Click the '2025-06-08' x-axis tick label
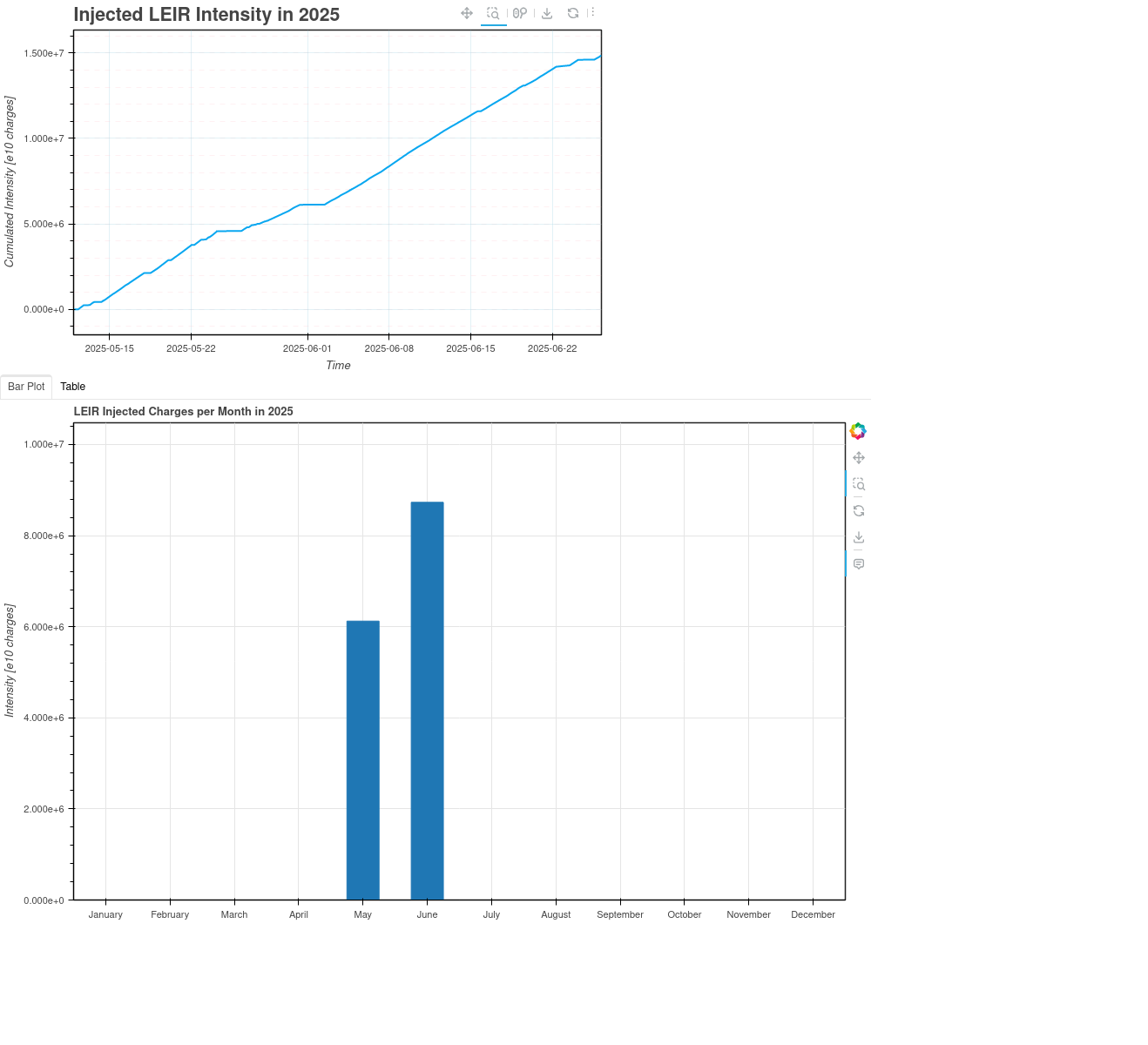The height and width of the screenshot is (1045, 1148). point(389,348)
